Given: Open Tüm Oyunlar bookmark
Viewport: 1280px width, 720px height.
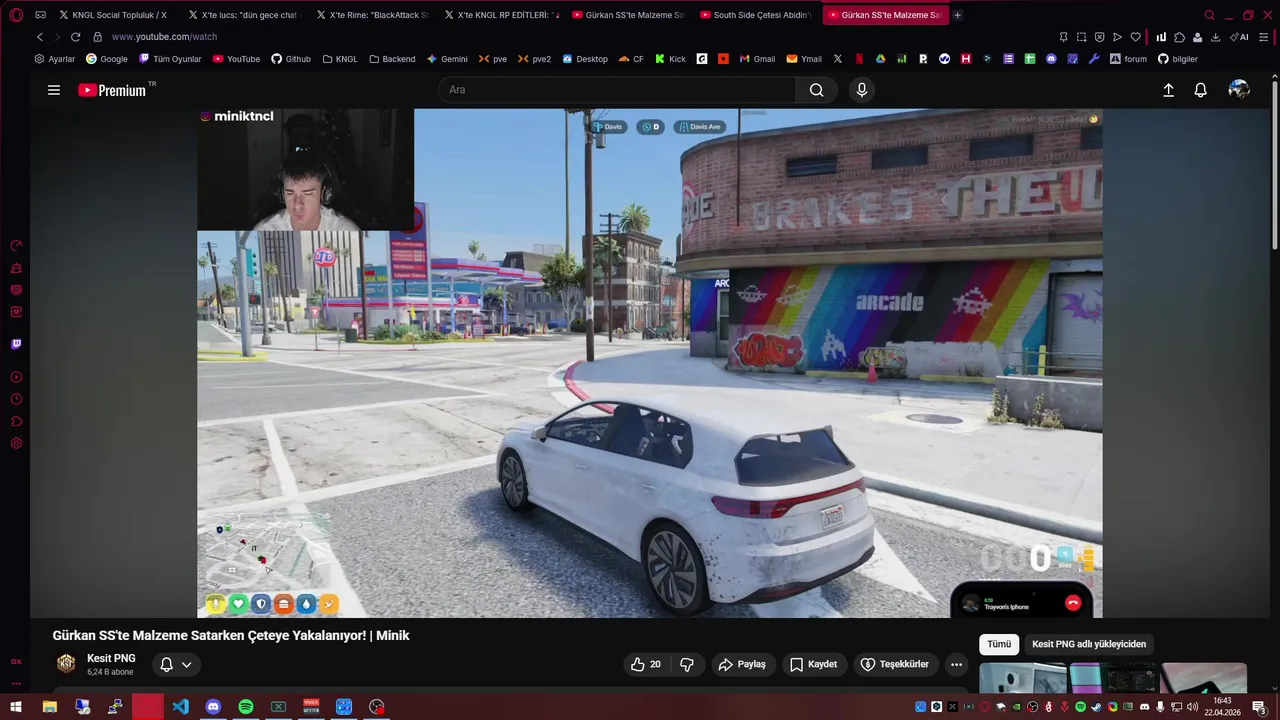Looking at the screenshot, I should tap(170, 59).
